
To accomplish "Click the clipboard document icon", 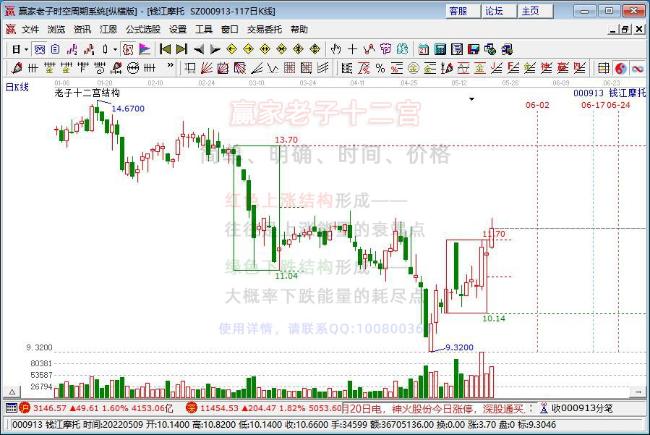I will [55, 49].
